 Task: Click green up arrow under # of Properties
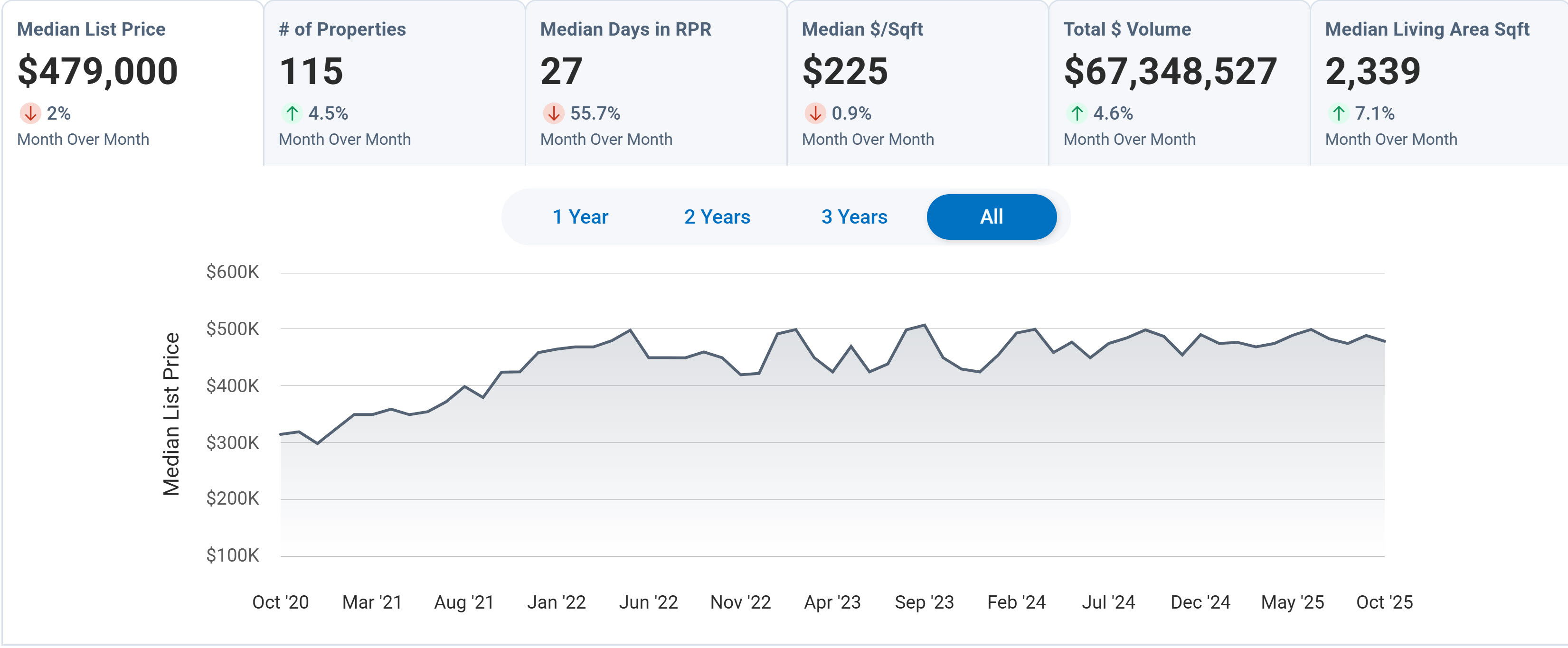click(292, 113)
